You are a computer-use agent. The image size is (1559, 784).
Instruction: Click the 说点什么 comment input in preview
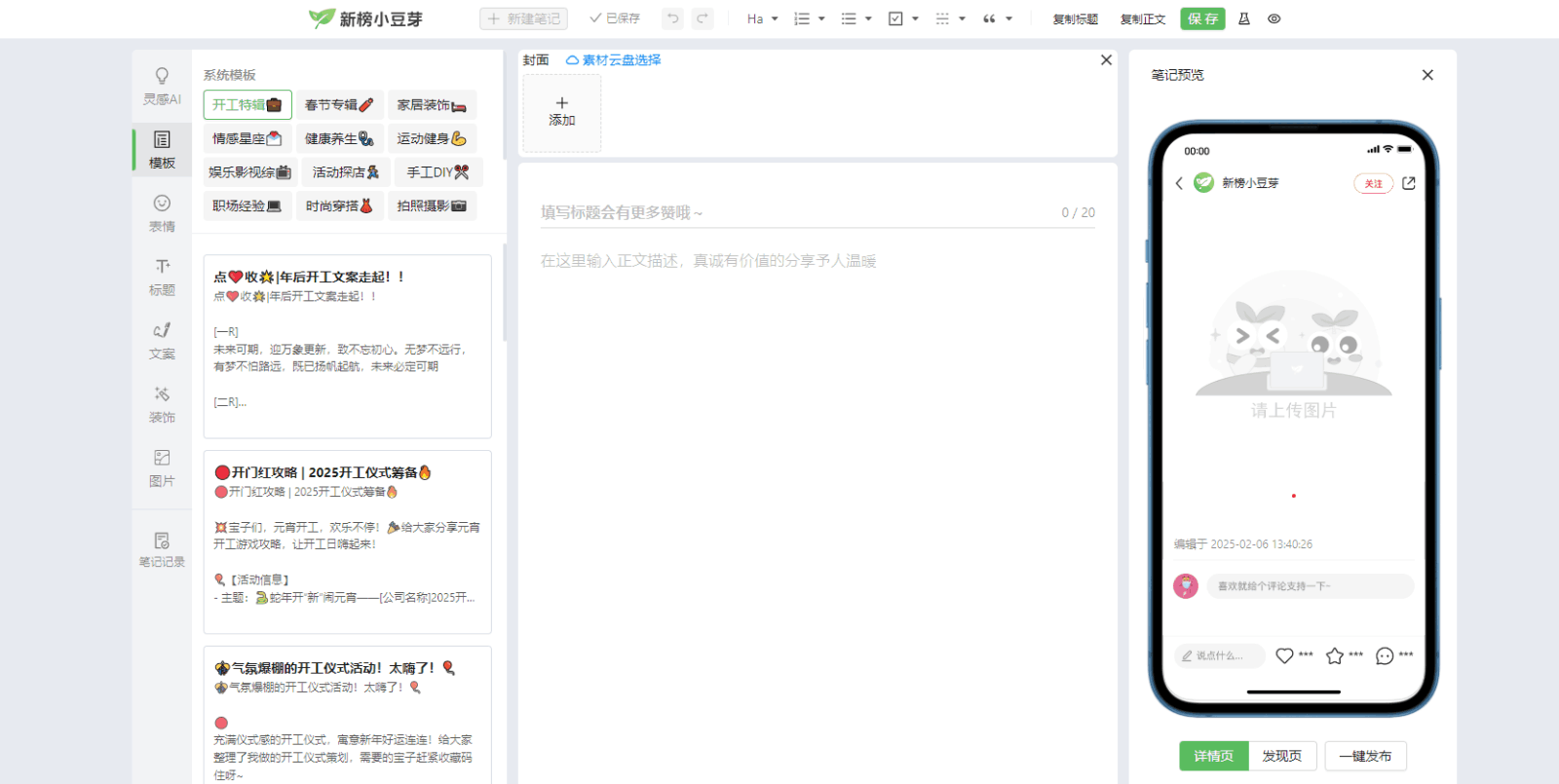point(1220,655)
